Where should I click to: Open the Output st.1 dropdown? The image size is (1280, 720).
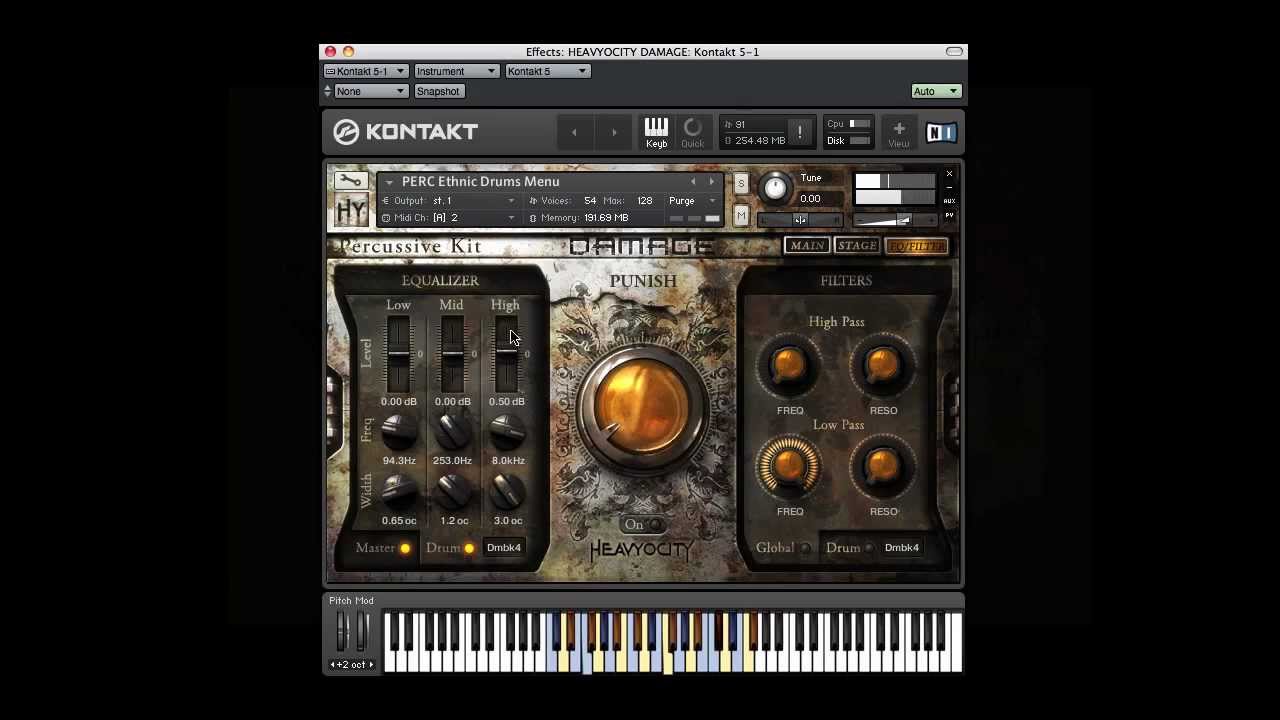[448, 200]
